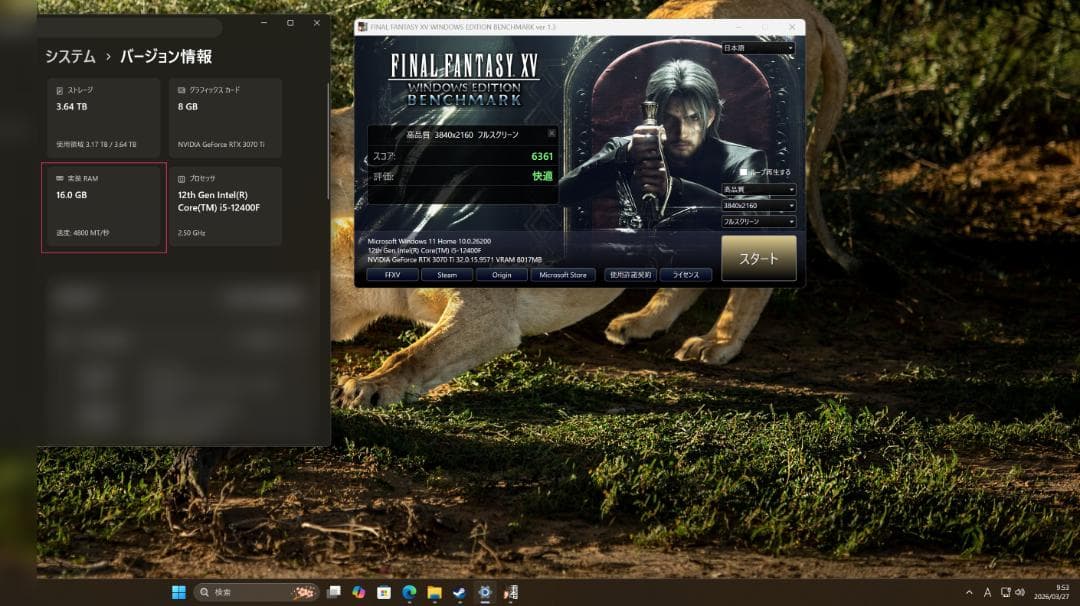Open Microsoft Store taskbar icon
Viewport: 1080px width, 606px height.
pyautogui.click(x=384, y=592)
